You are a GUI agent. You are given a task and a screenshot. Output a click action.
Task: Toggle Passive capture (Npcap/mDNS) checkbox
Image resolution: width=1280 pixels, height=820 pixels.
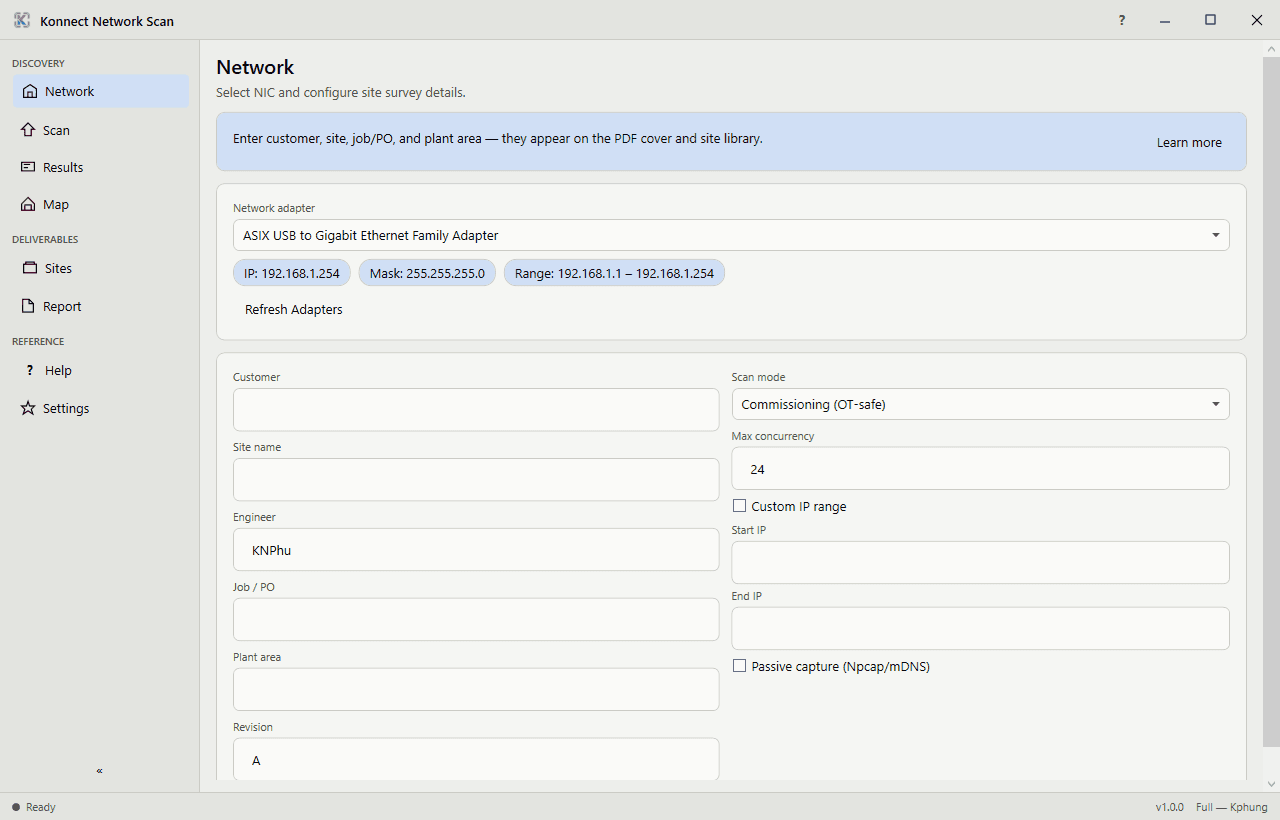740,666
